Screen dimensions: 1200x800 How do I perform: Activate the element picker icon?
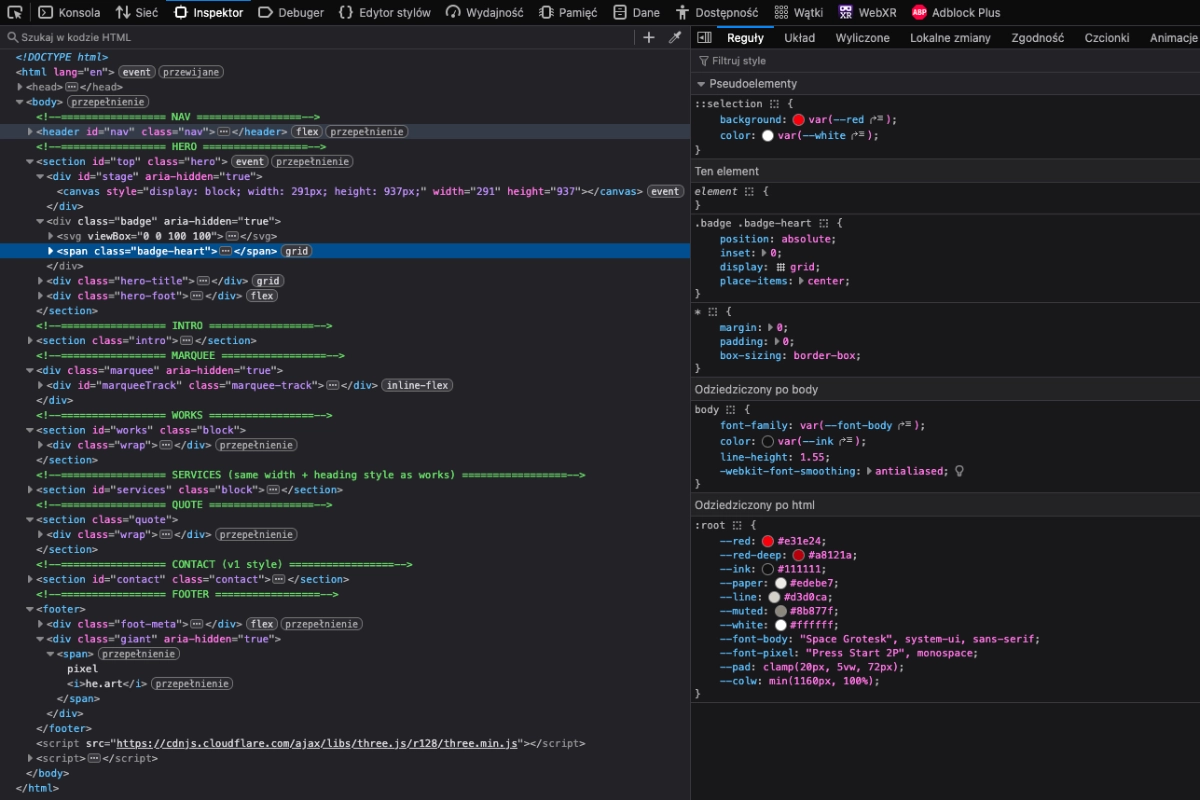[x=14, y=12]
